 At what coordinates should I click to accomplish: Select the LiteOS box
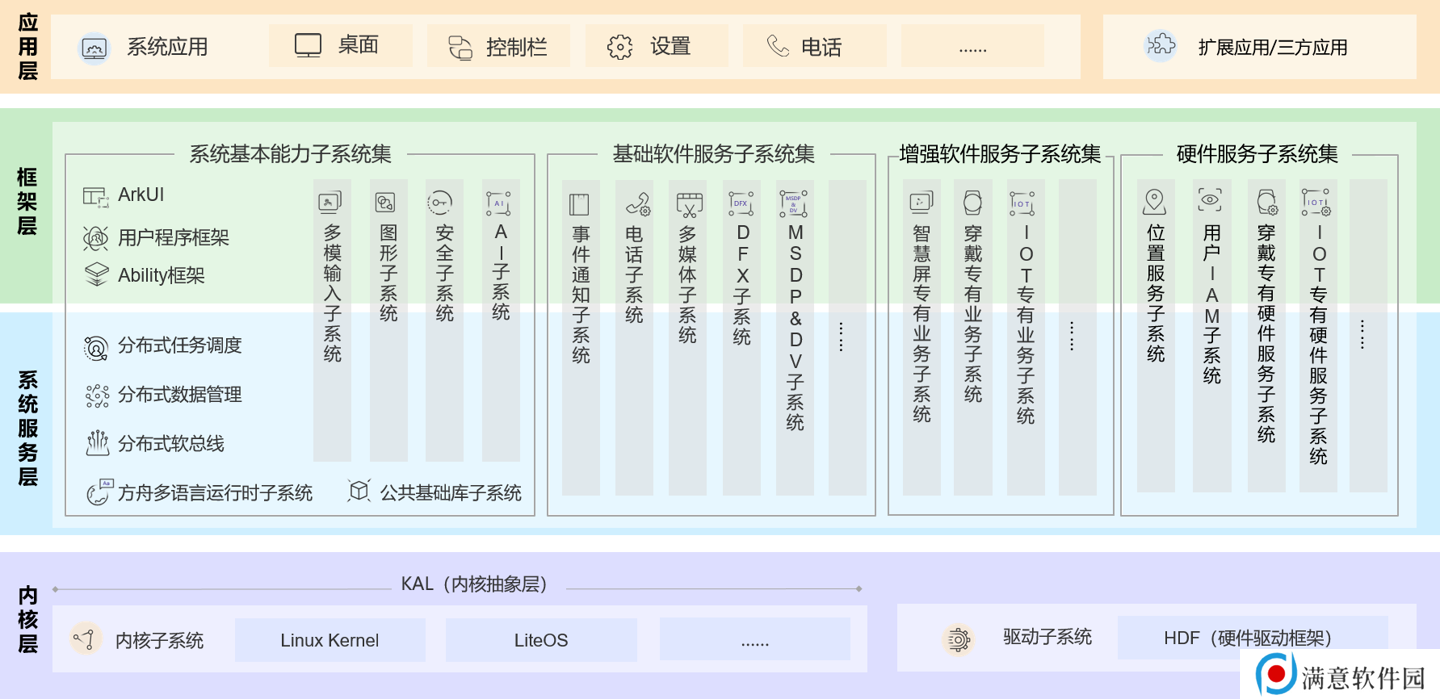[541, 639]
